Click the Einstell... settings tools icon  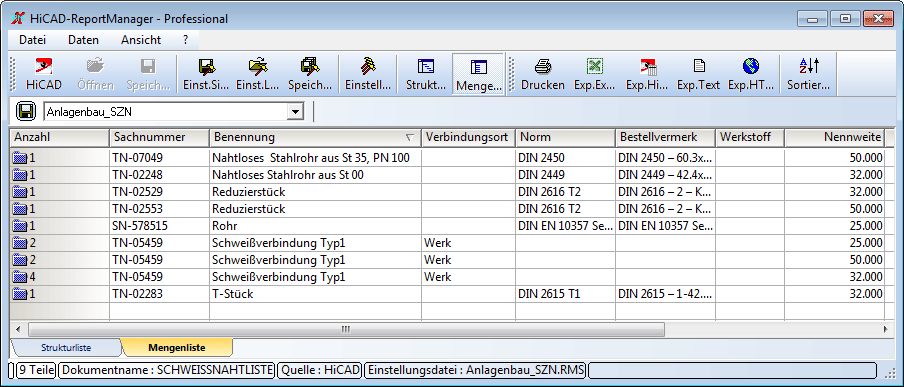click(368, 74)
